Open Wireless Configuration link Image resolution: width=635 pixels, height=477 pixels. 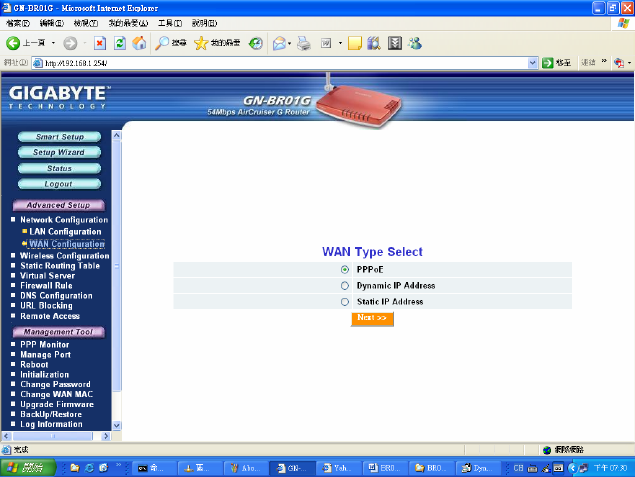(65, 256)
